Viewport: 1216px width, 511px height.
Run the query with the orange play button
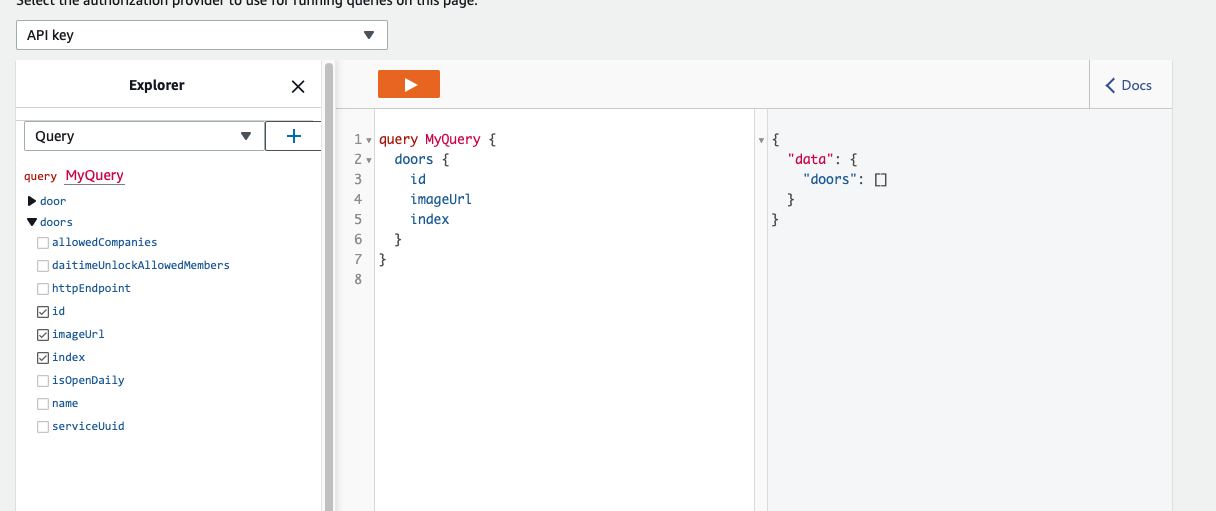(409, 85)
